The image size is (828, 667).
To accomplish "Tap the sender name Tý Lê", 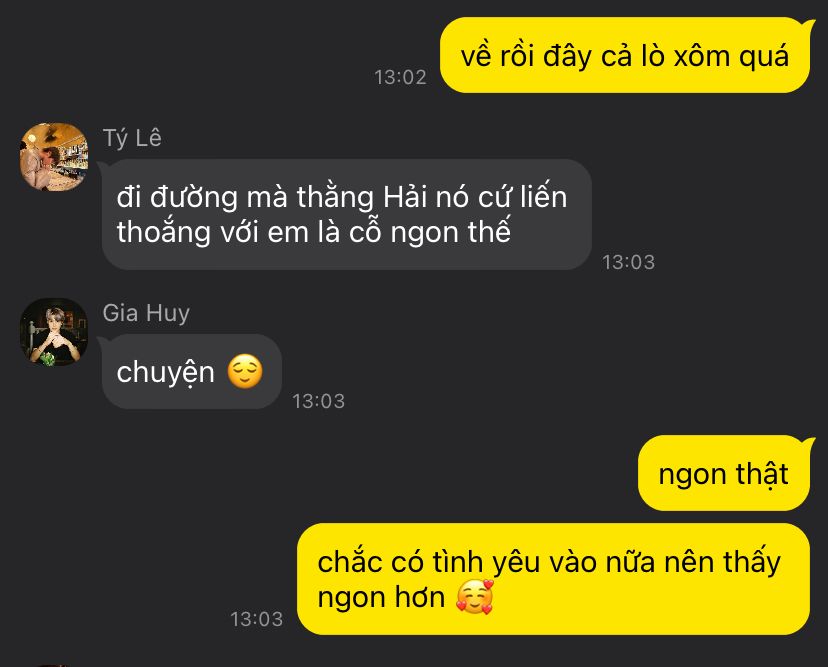I will tap(132, 138).
